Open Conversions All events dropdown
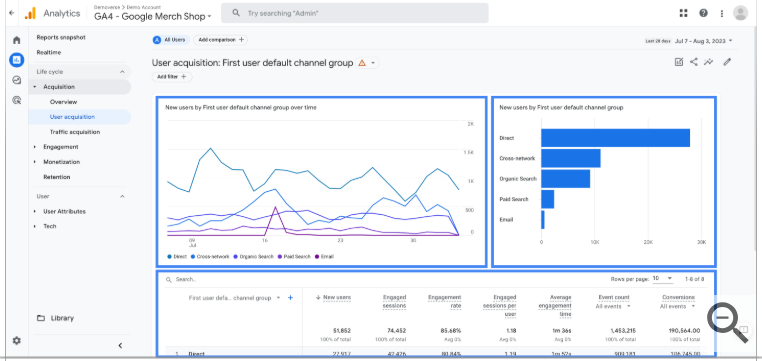Viewport: 762px width, 361px height. 678,307
